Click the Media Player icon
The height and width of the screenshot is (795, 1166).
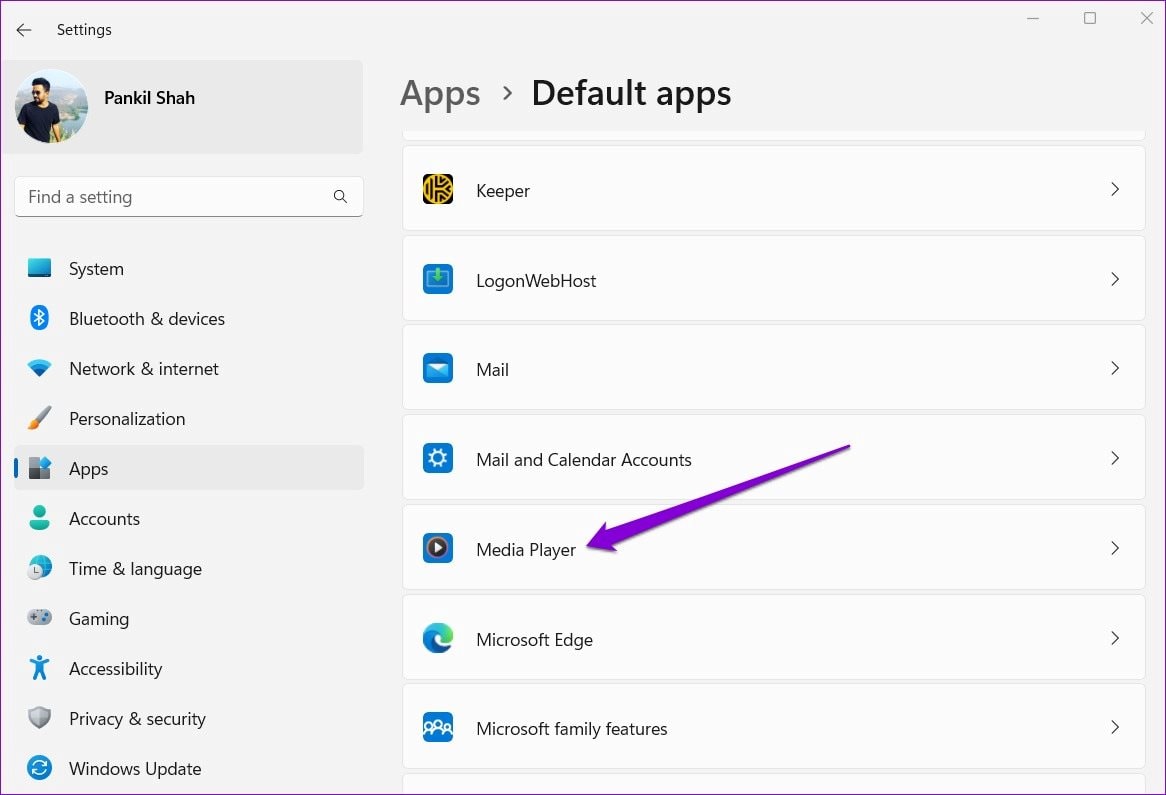pyautogui.click(x=438, y=548)
